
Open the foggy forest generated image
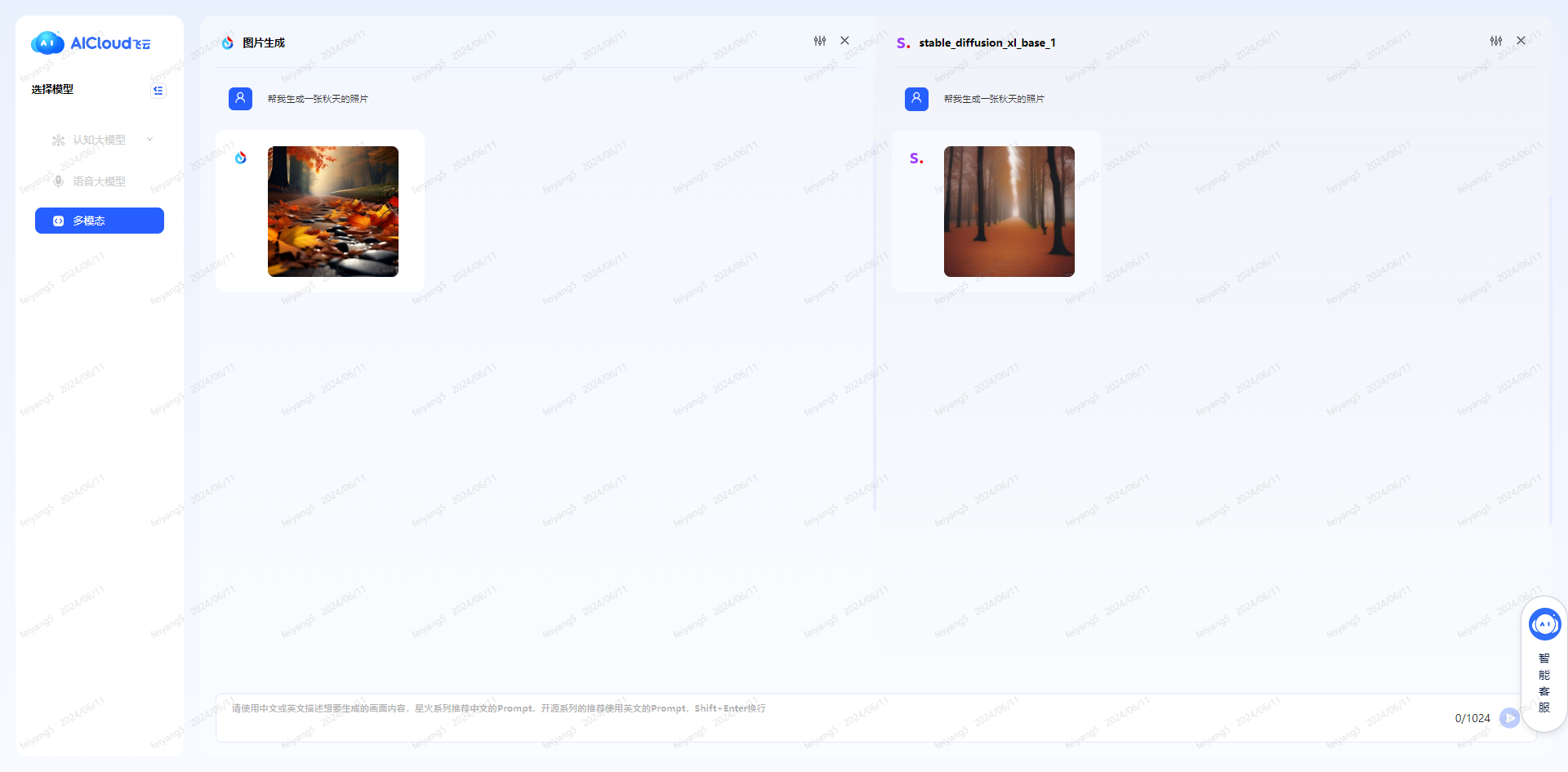(1009, 212)
